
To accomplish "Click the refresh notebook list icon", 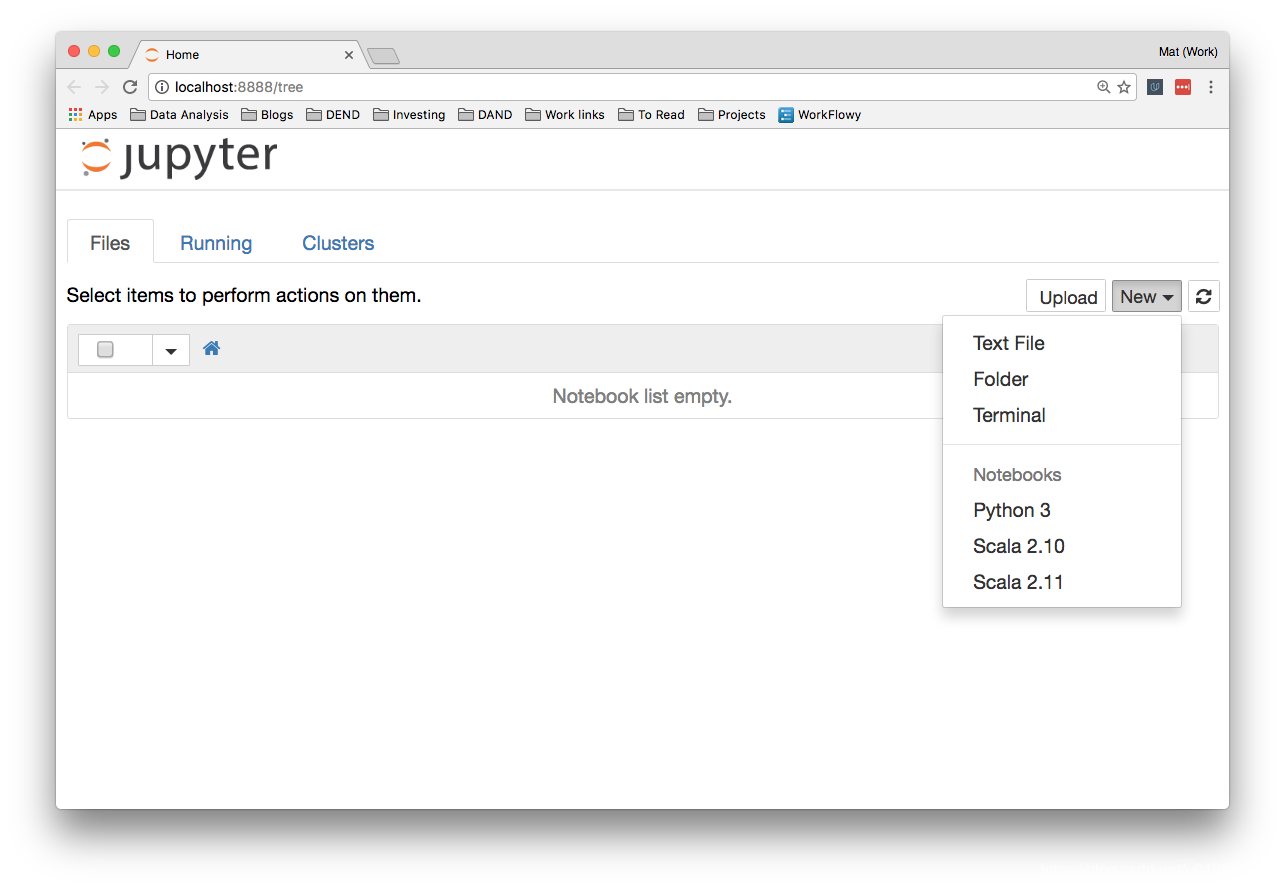I will coord(1203,295).
